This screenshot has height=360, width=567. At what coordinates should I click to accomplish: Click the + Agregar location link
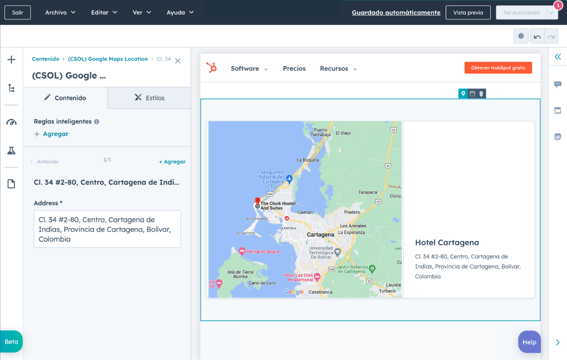(172, 162)
